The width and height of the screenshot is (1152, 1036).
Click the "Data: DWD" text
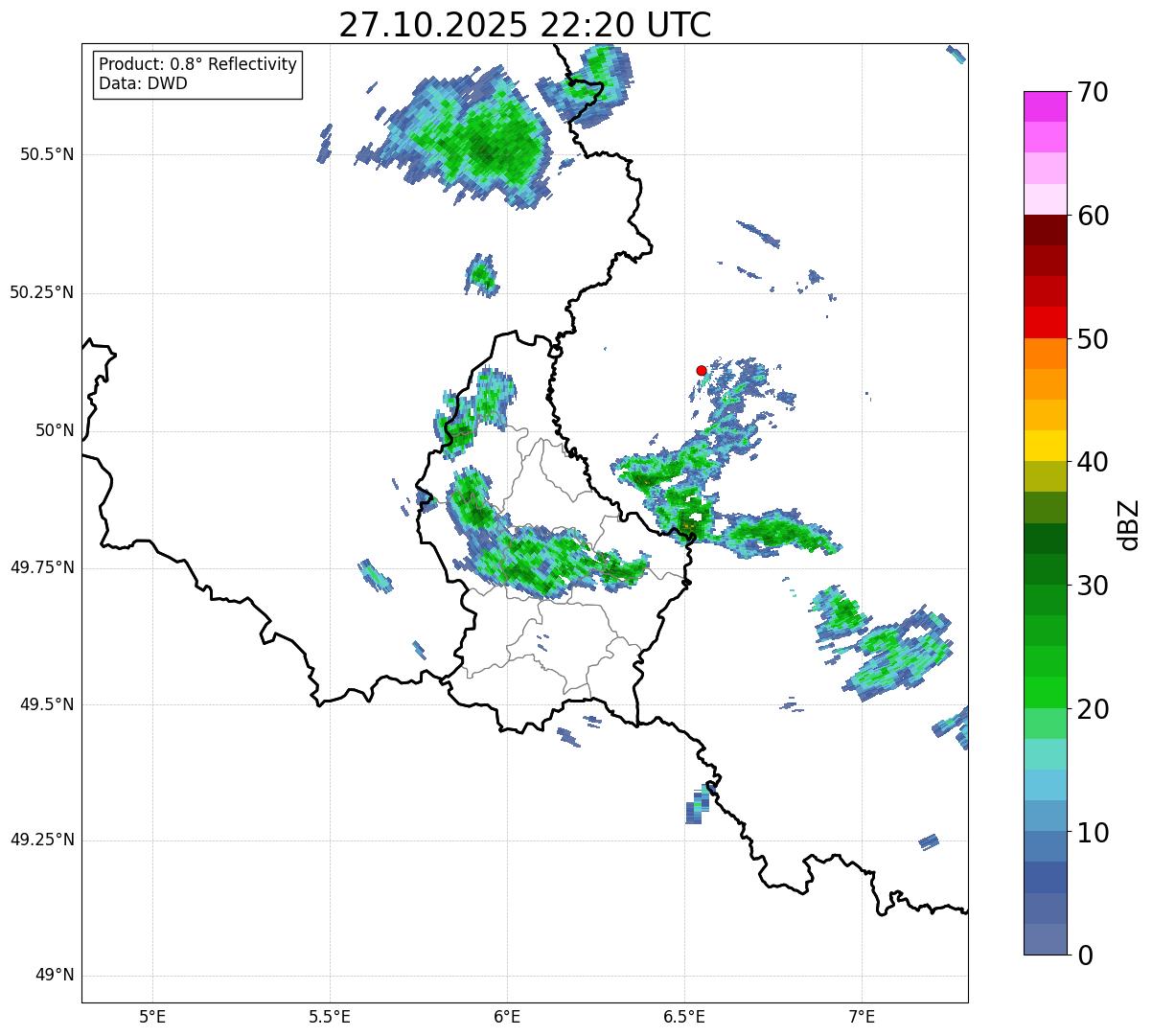point(143,83)
